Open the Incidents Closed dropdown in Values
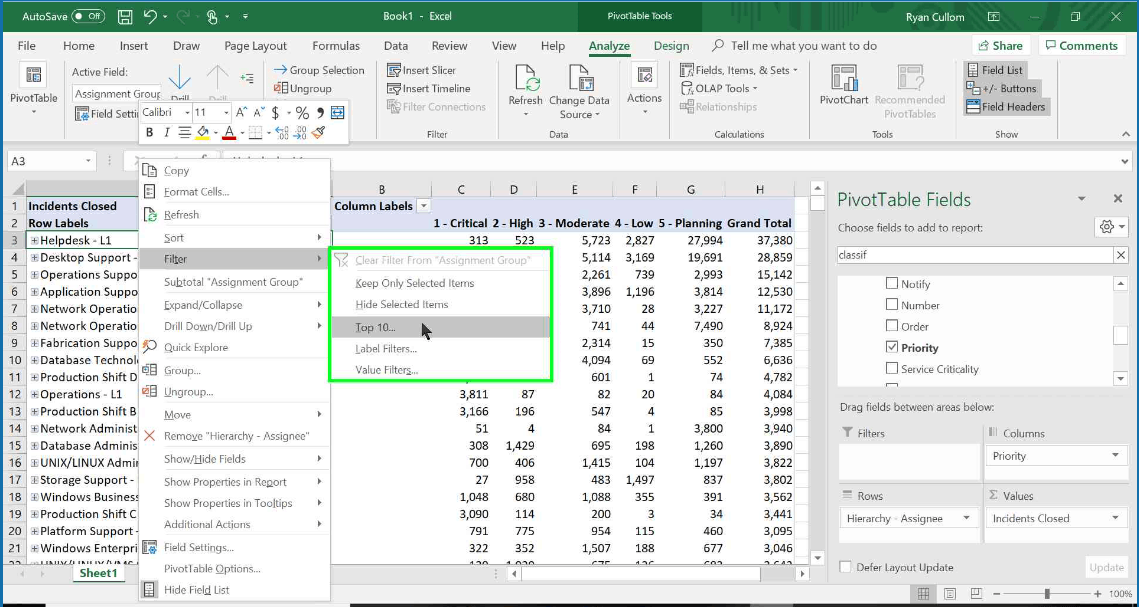Image resolution: width=1139 pixels, height=607 pixels. click(x=1115, y=518)
